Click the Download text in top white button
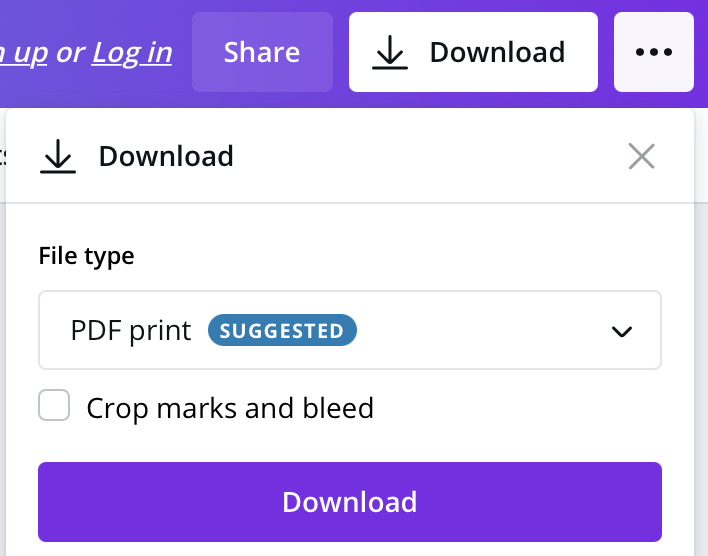This screenshot has height=556, width=708. click(497, 52)
